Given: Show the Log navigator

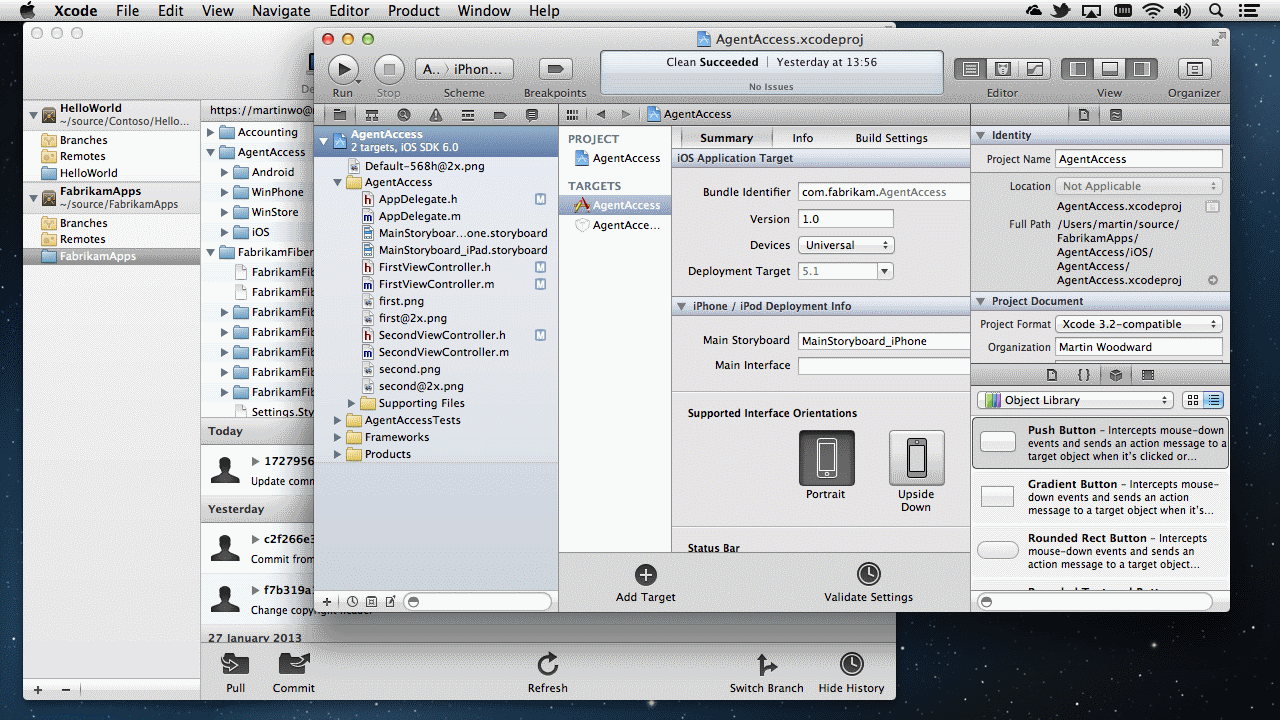Looking at the screenshot, I should [531, 115].
